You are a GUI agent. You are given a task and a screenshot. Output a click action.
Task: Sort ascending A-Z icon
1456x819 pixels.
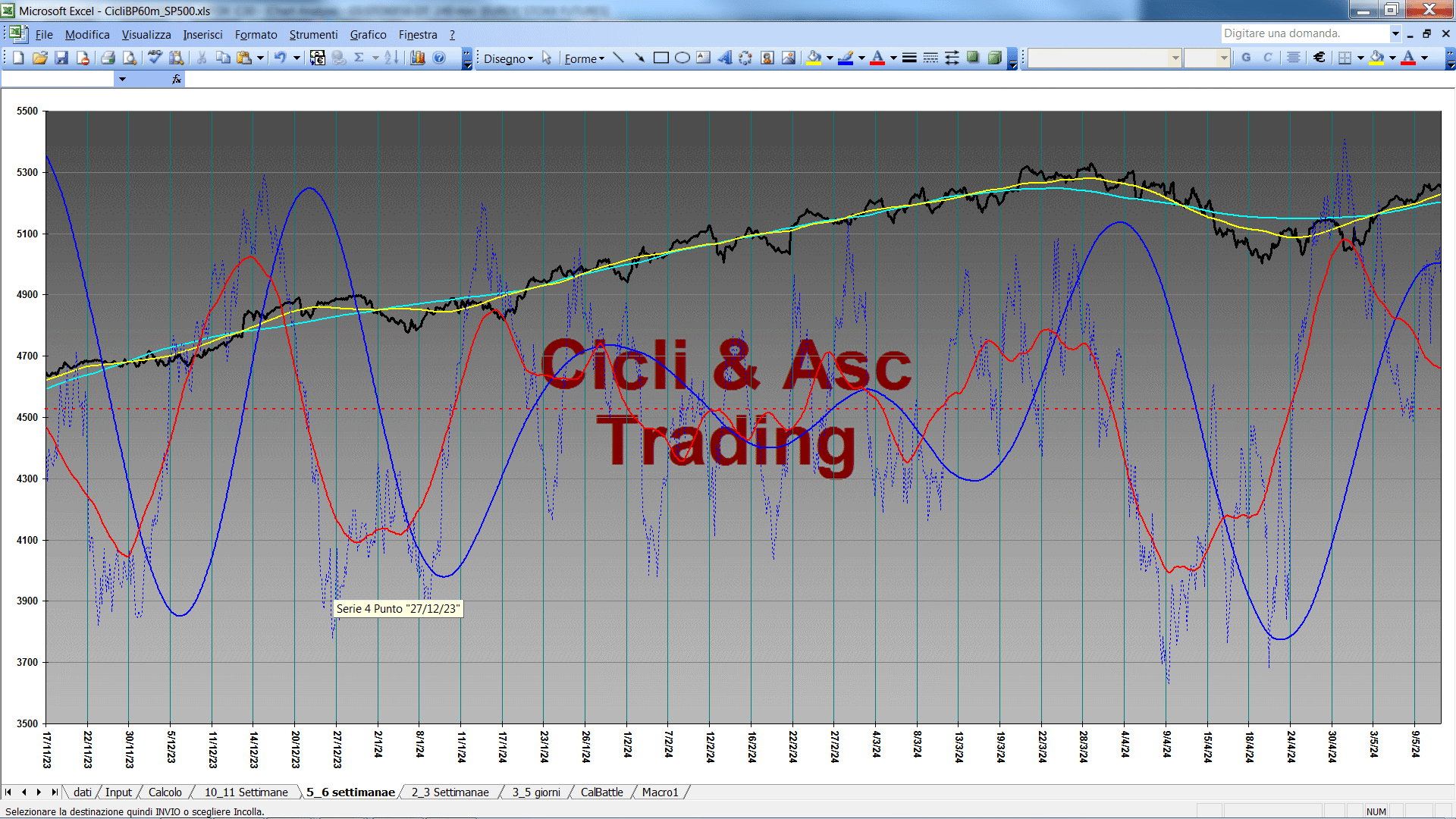[x=391, y=58]
